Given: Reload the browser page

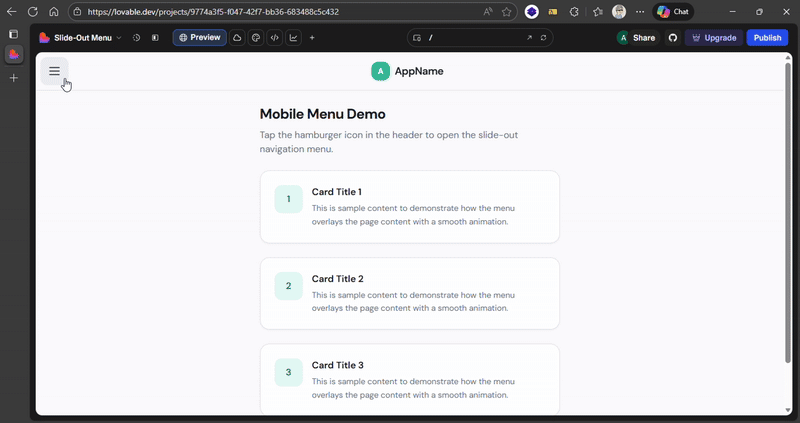Looking at the screenshot, I should (33, 12).
